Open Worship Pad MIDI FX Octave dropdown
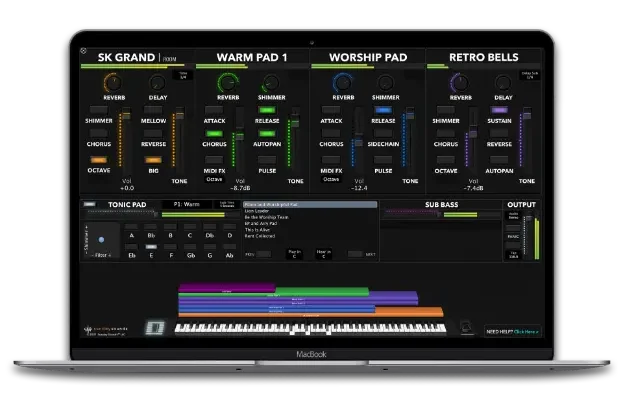The image size is (623, 400). (331, 179)
